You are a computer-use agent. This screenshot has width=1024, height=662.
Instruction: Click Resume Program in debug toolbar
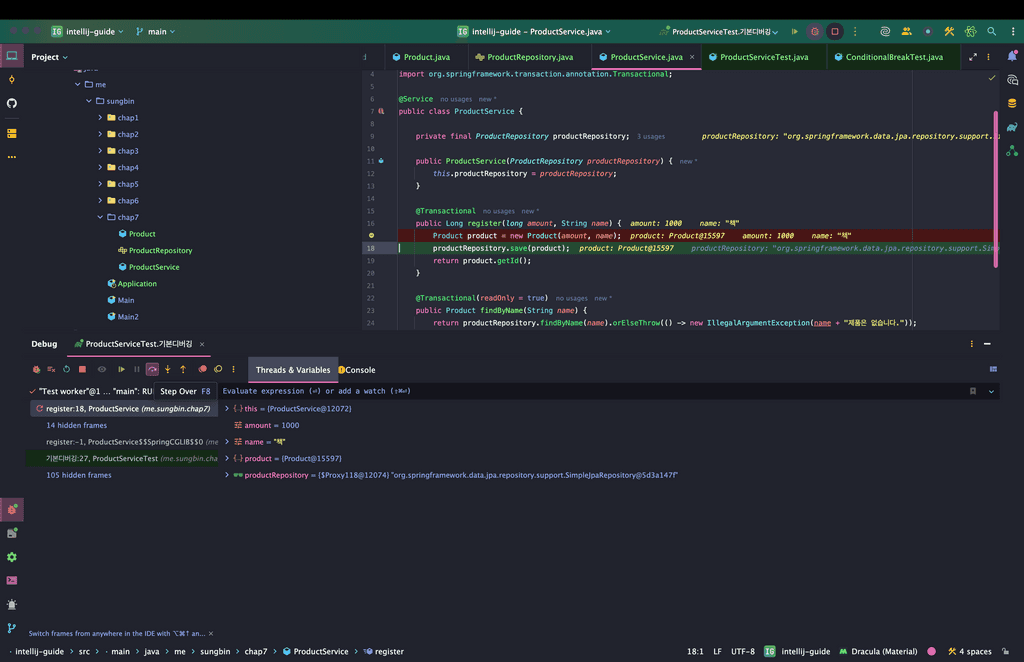(x=122, y=369)
